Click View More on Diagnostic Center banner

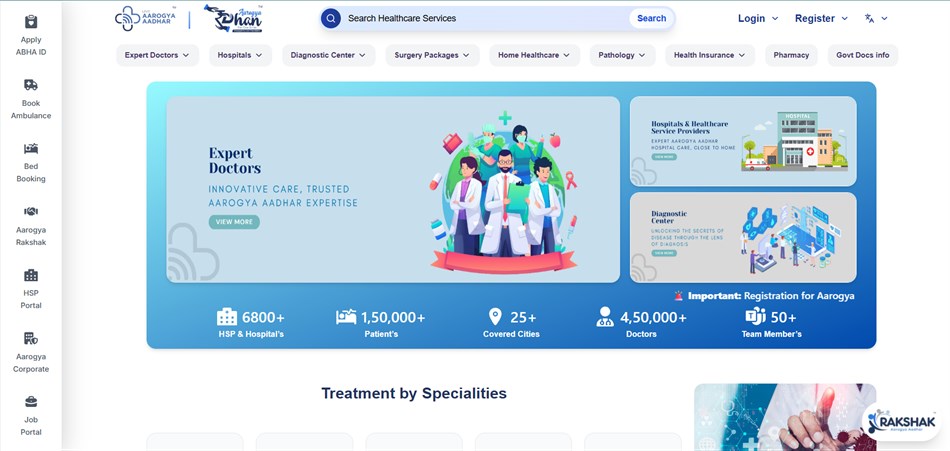664,253
